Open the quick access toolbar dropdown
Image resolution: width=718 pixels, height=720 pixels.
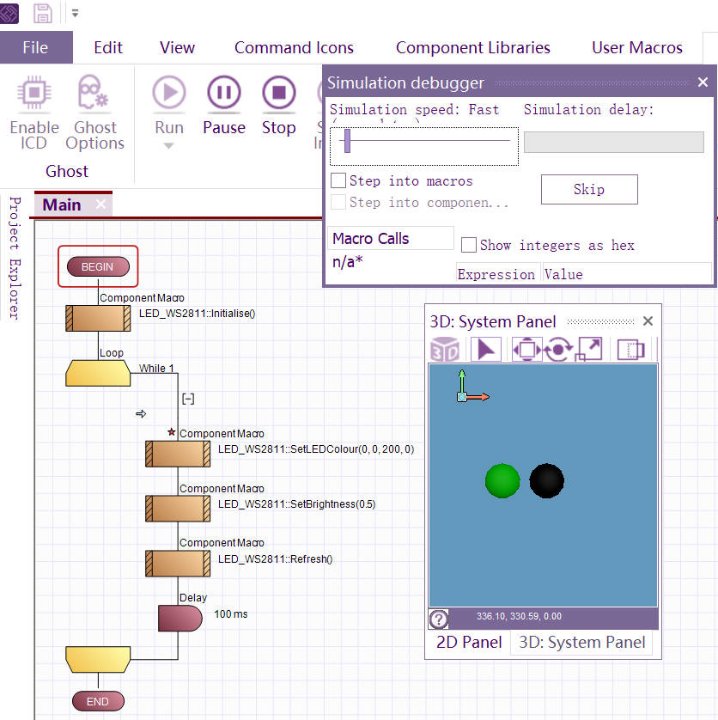[x=75, y=14]
